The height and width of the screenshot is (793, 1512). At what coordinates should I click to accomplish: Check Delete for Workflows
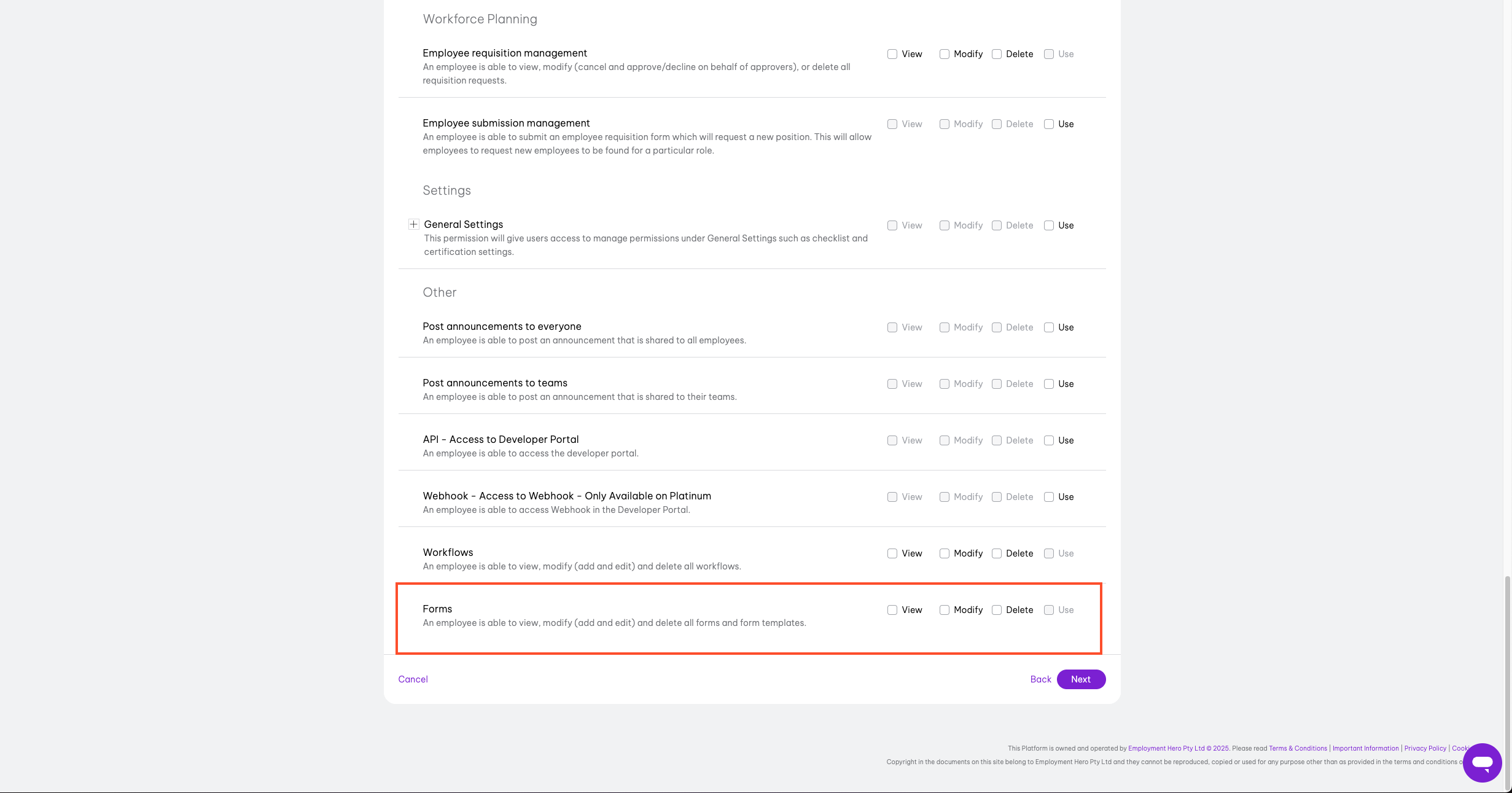[x=996, y=553]
